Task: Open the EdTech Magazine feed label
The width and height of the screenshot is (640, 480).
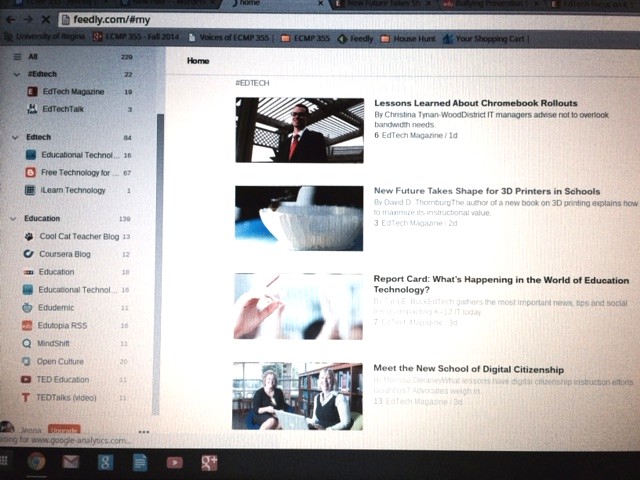Action: coord(73,92)
